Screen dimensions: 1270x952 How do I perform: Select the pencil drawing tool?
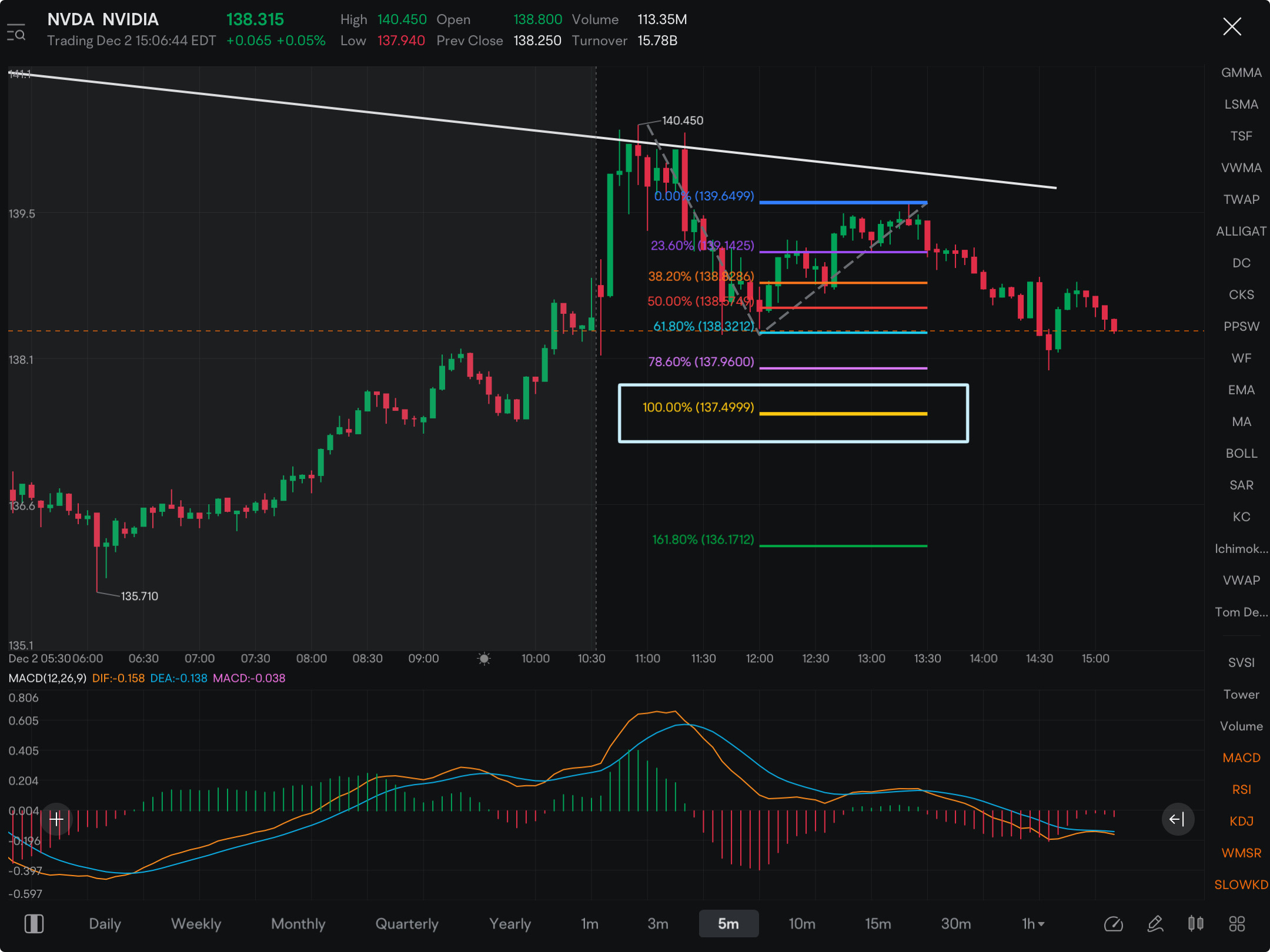[x=1155, y=924]
